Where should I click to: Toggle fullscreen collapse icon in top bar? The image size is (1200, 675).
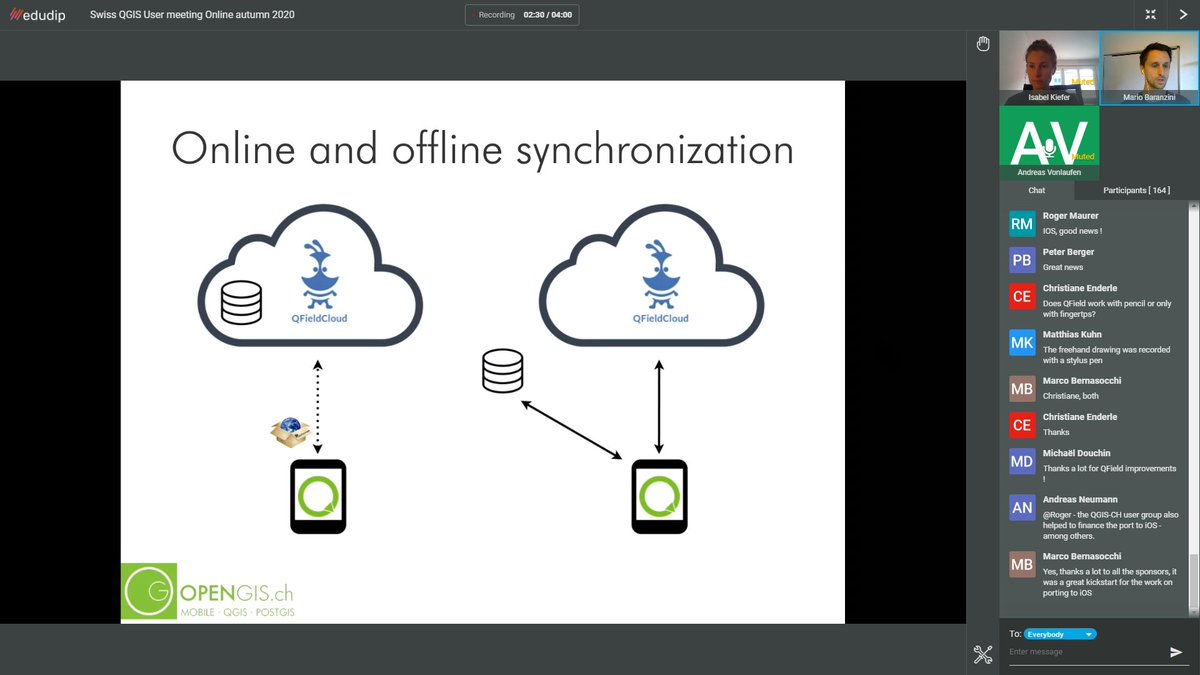[1151, 15]
